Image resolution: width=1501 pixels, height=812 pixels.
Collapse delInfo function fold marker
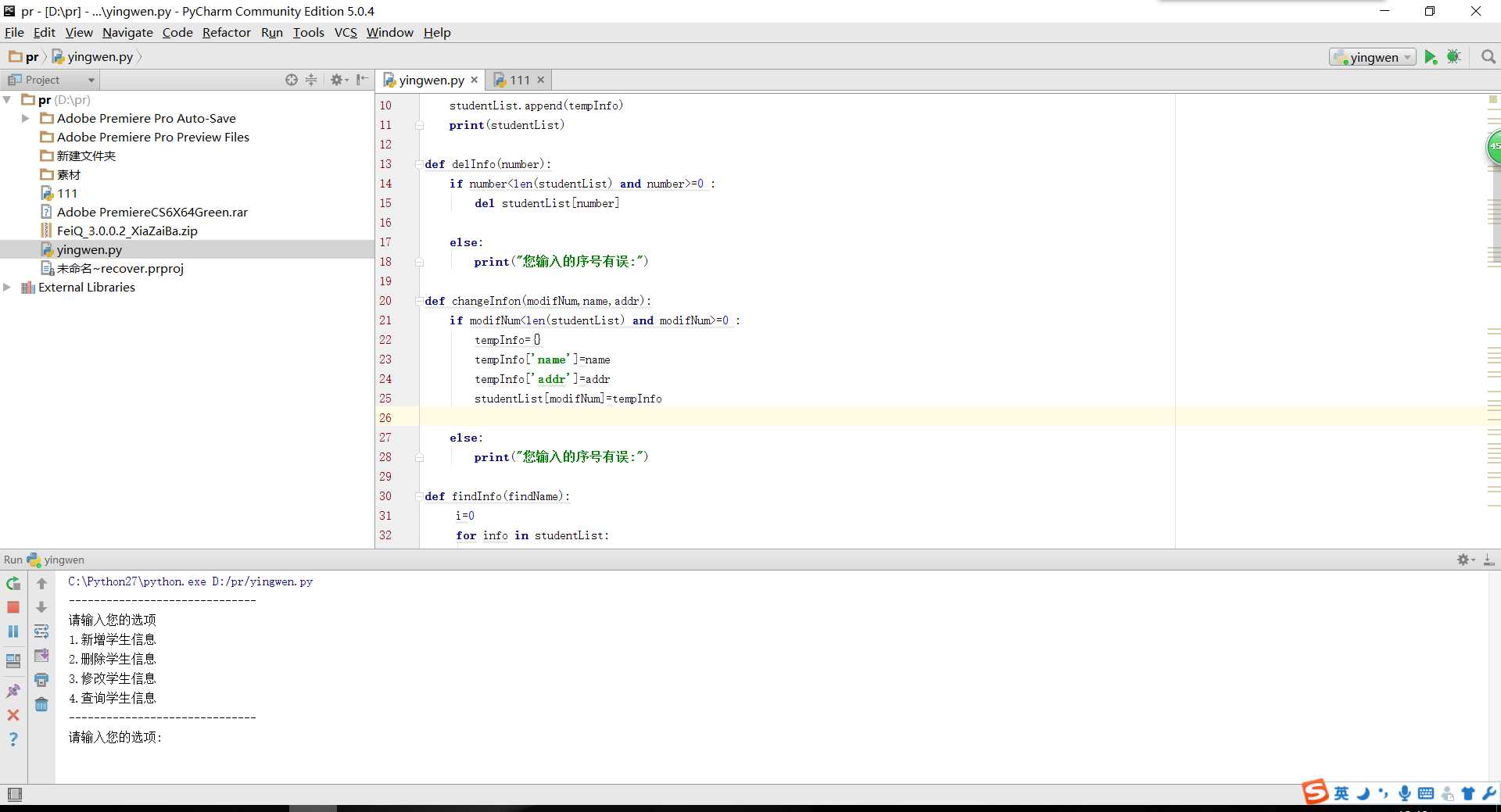419,164
